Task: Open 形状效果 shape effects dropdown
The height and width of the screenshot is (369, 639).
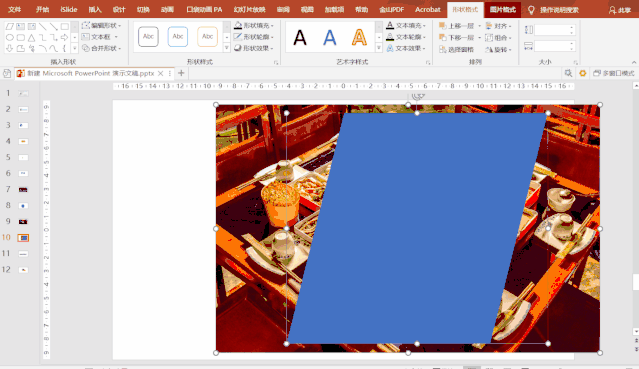Action: [x=254, y=48]
